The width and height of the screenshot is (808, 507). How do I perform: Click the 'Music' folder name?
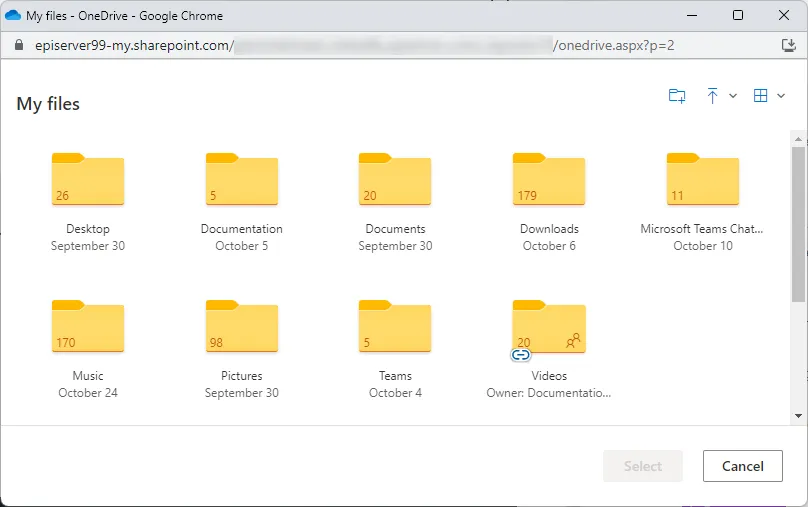88,376
